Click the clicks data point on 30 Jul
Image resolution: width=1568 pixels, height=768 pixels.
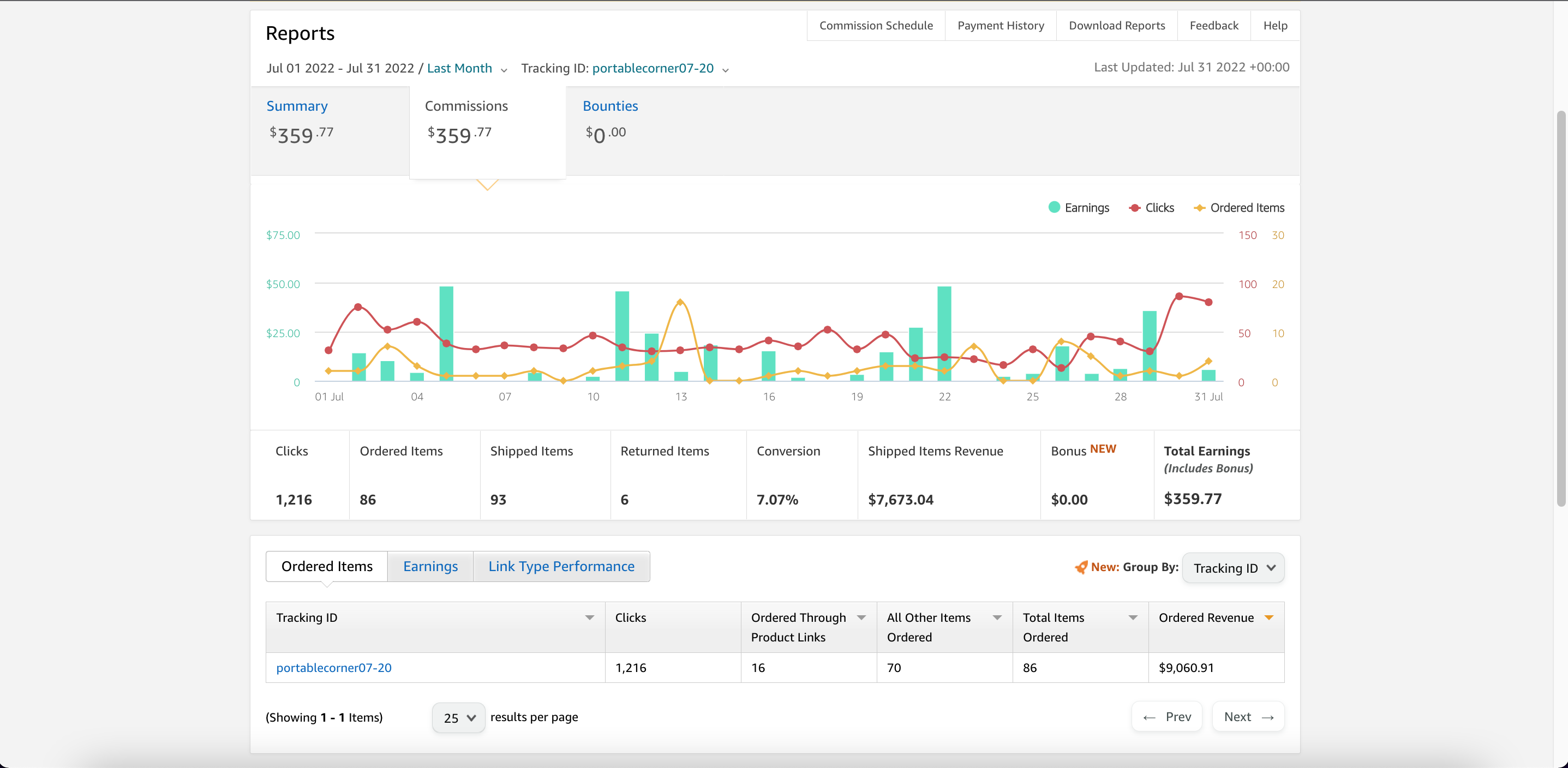pyautogui.click(x=1179, y=296)
